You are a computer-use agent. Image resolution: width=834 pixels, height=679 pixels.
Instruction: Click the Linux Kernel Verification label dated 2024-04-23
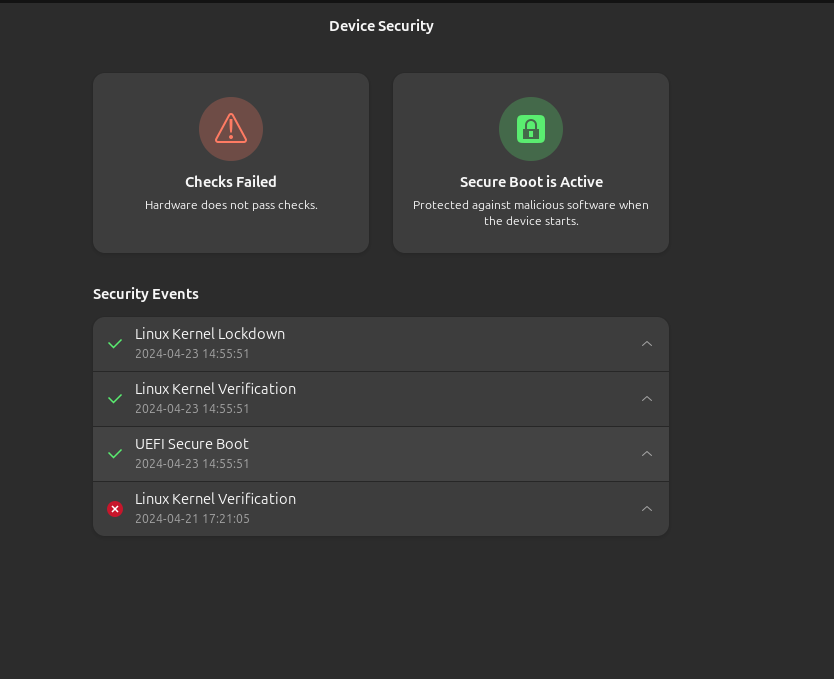215,389
